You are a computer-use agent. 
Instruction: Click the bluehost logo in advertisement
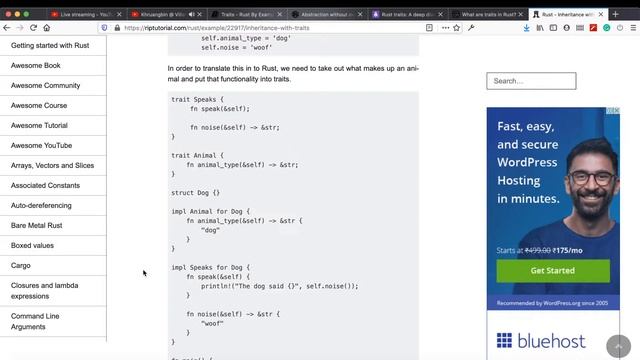(541, 340)
